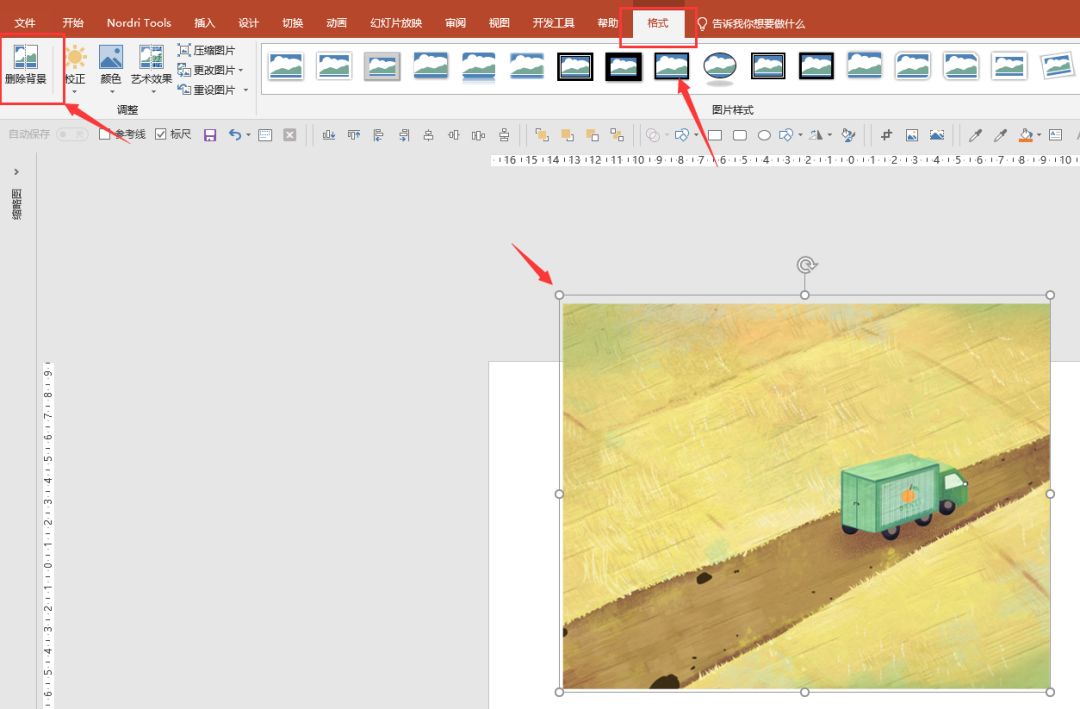Expand the 重设图片 reset picture arrow
This screenshot has width=1080, height=709.
click(245, 90)
